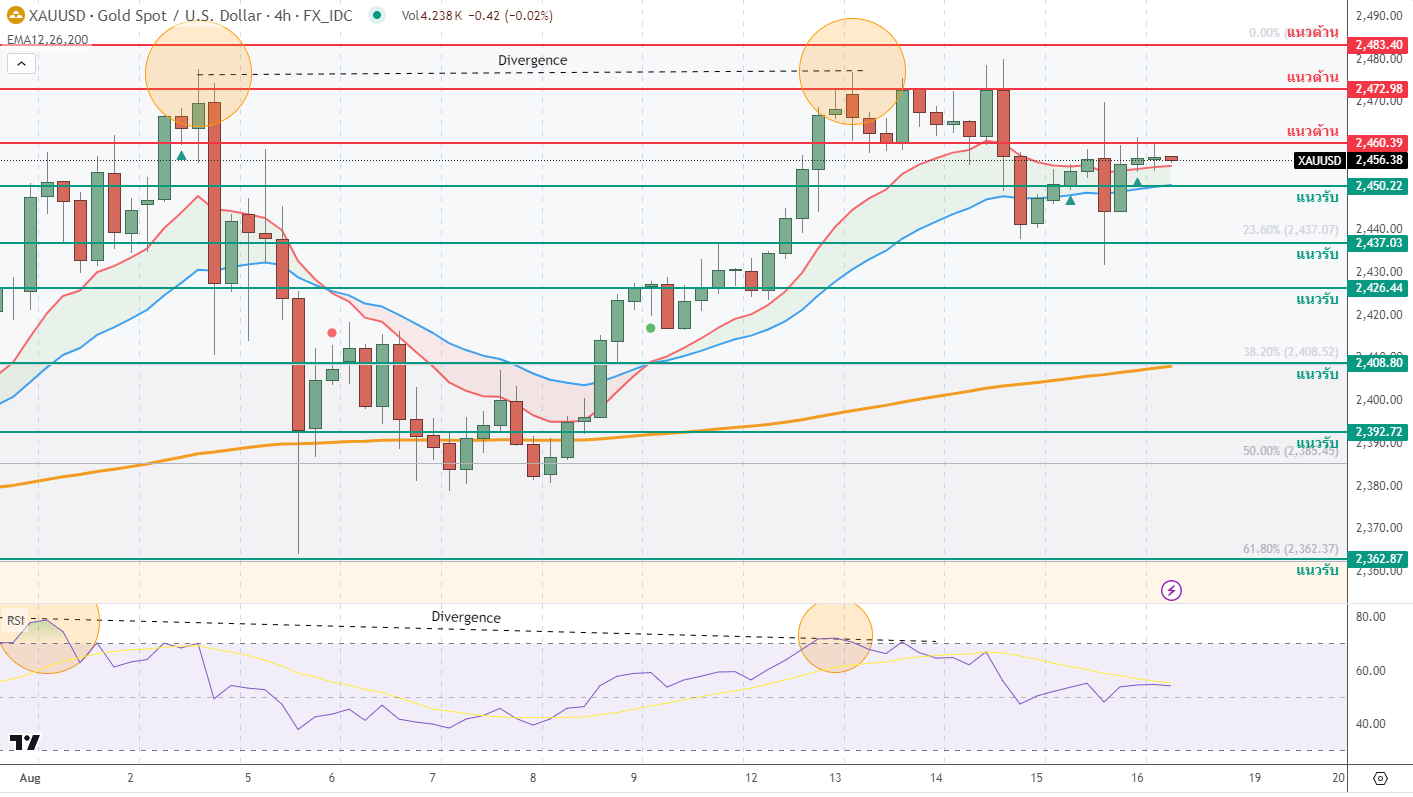Screen dimensions: 1413x797
Task: Select the 61.80% Fibonacci level label
Action: 1289,548
